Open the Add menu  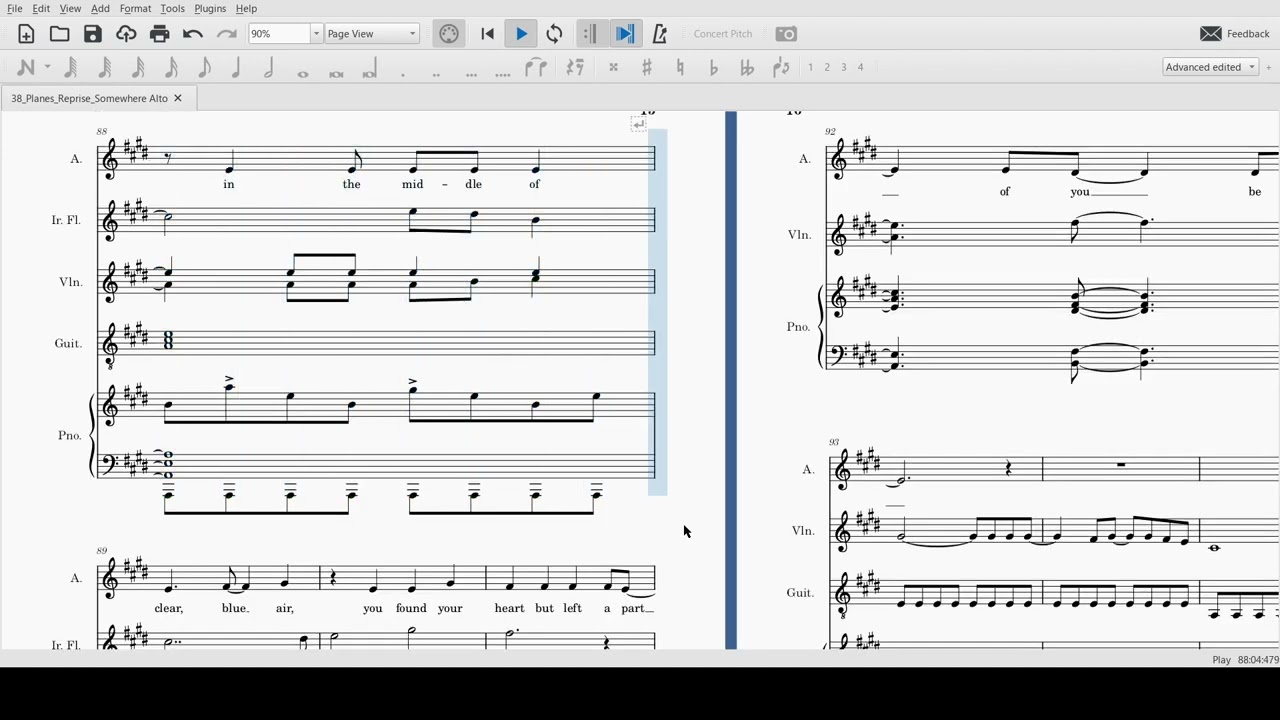click(x=100, y=9)
